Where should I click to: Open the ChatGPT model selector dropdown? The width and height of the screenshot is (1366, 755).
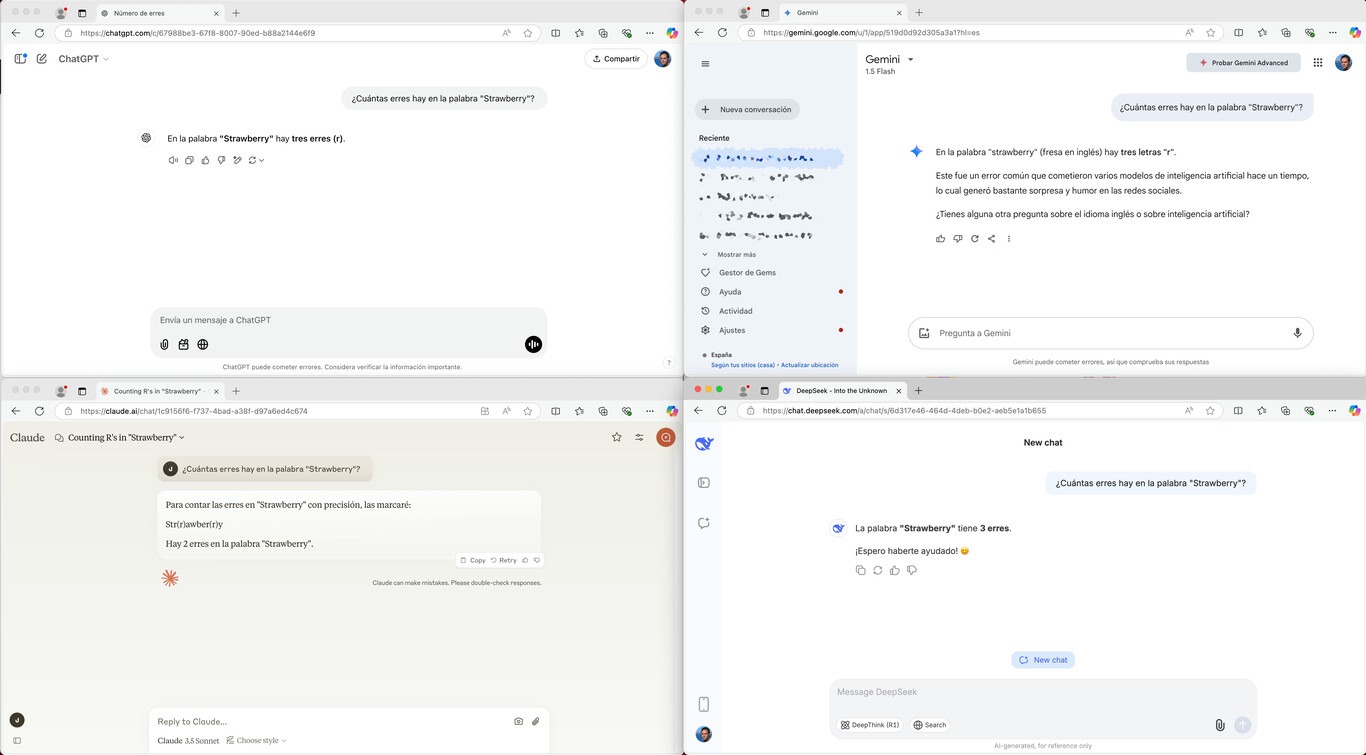pyautogui.click(x=83, y=59)
